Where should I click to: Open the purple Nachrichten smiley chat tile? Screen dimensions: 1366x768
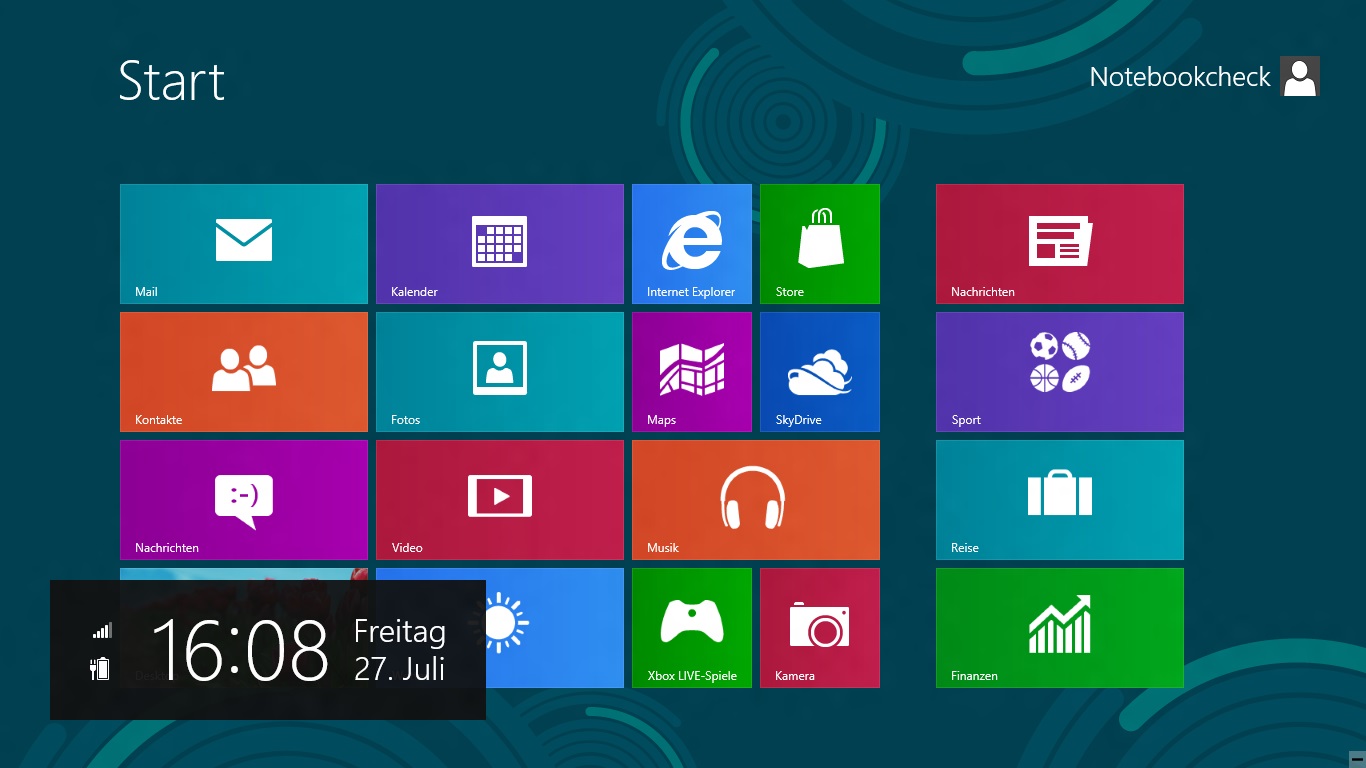click(x=244, y=500)
